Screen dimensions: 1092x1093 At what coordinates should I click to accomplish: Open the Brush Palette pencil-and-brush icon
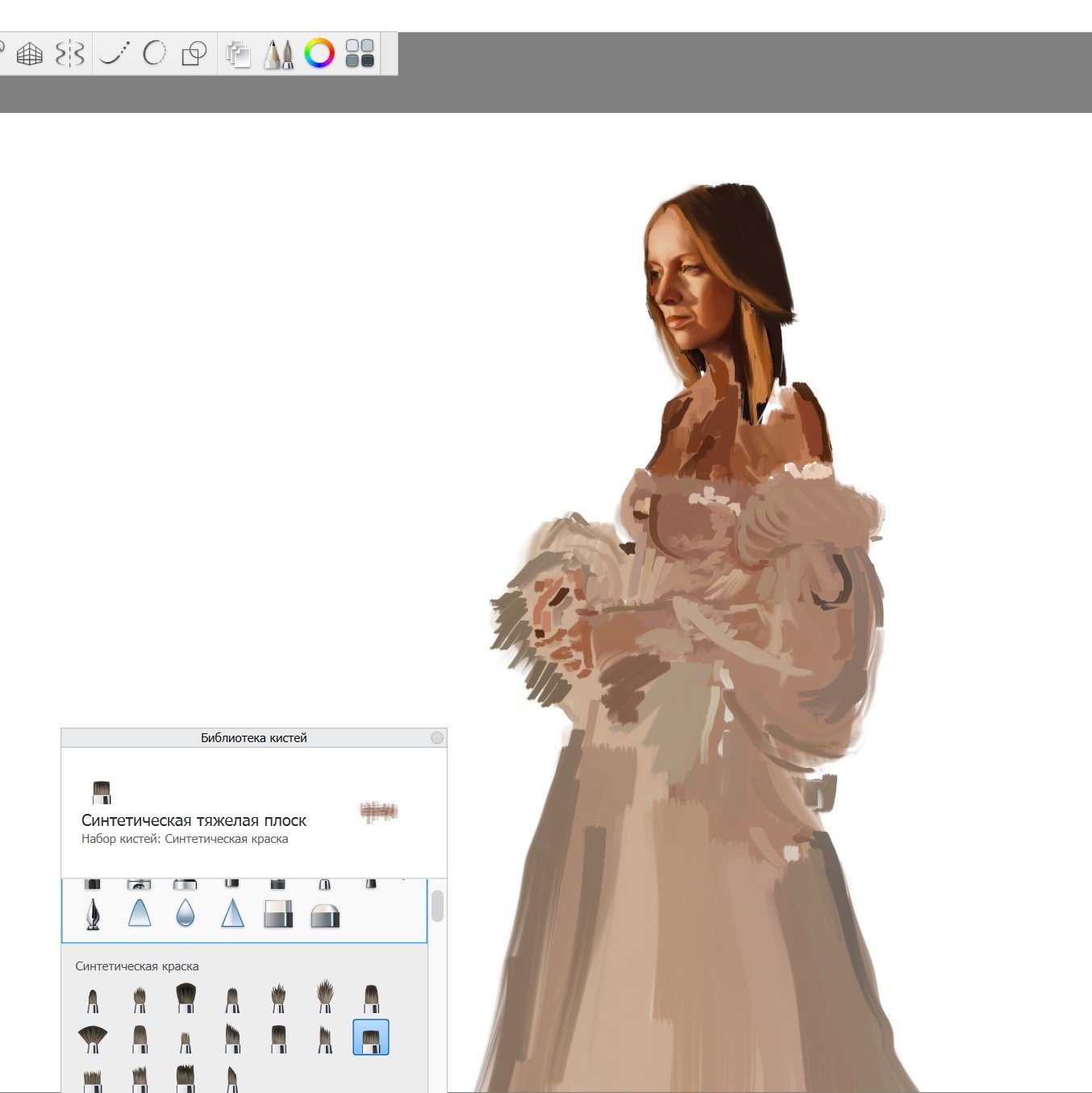pos(278,54)
